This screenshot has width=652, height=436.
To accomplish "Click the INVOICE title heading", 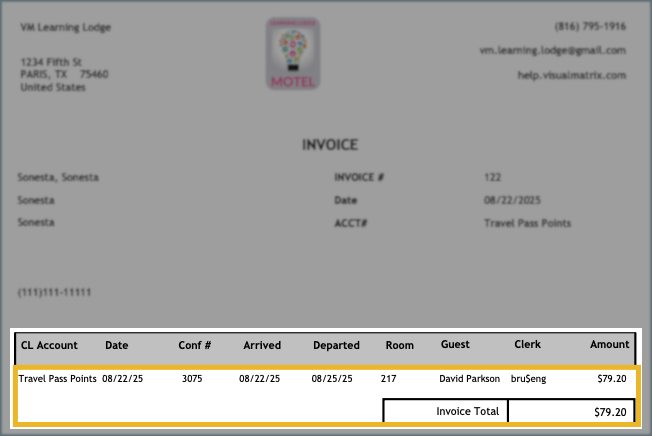I will [329, 145].
